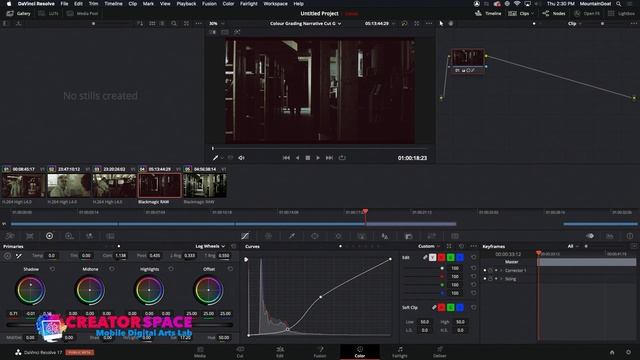
Task: Select the Curves palette icon
Action: point(245,236)
